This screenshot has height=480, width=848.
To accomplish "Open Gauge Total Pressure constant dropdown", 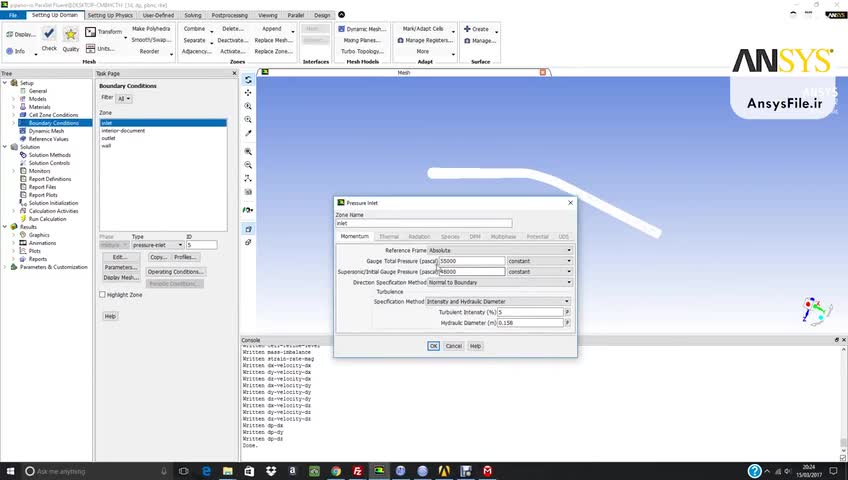I will click(539, 261).
